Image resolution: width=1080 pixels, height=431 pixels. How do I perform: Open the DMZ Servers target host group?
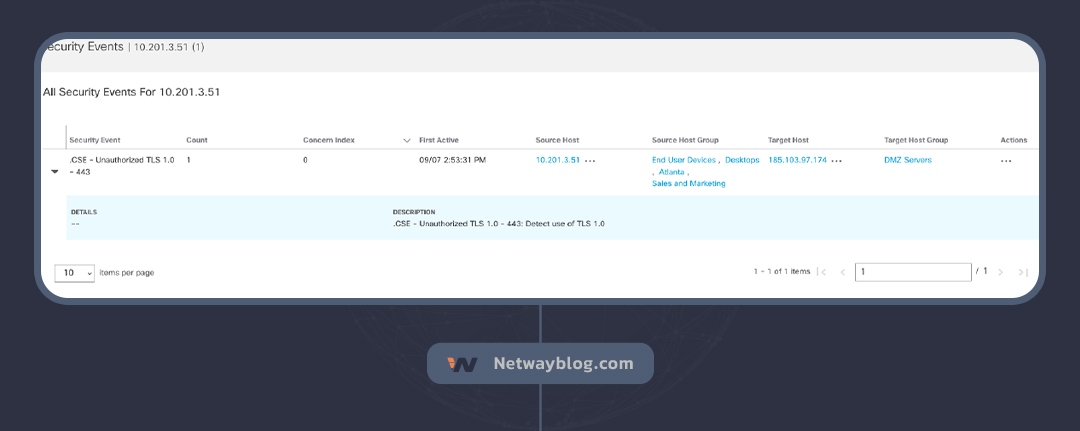click(x=907, y=160)
